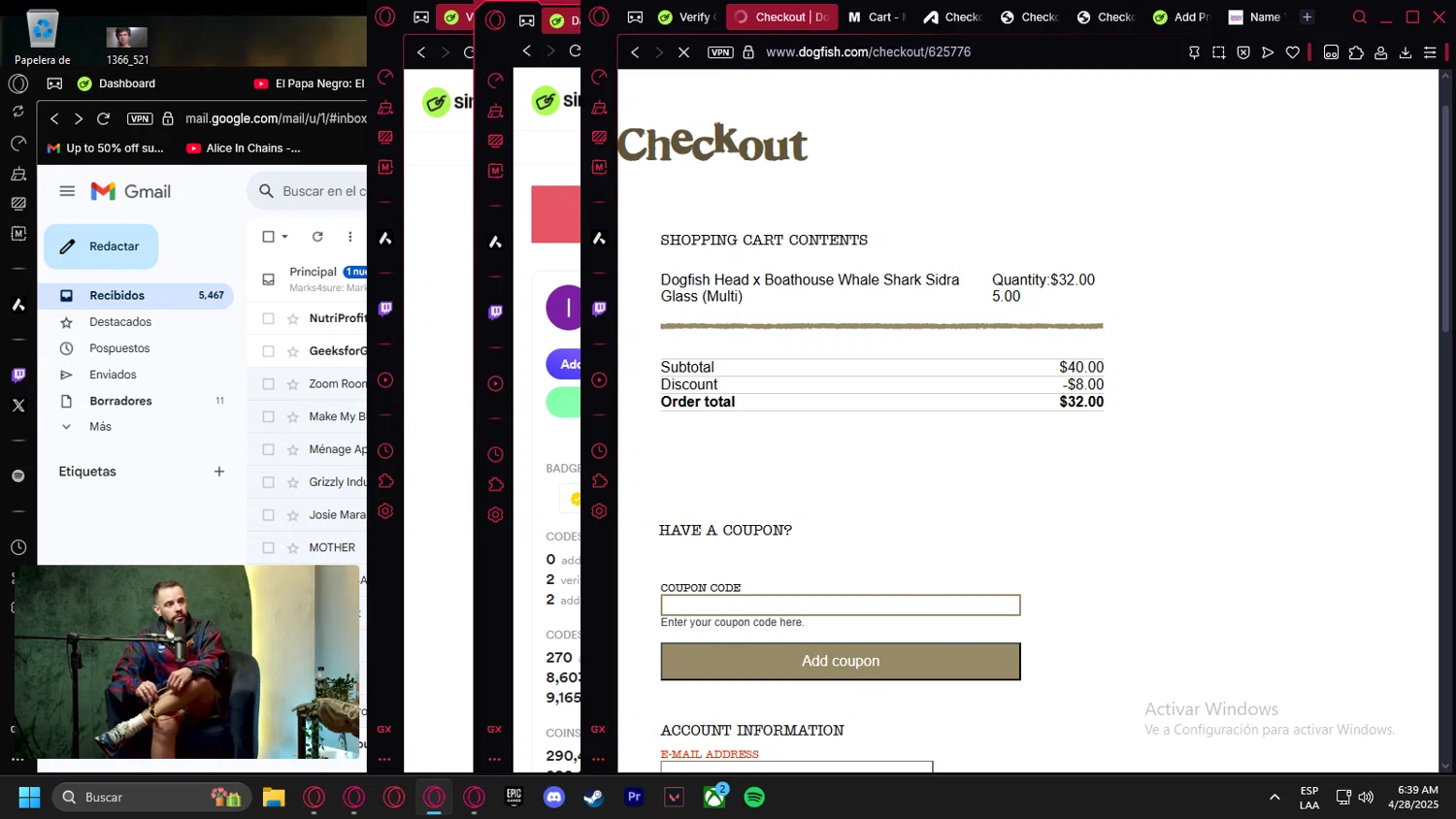Open X Twitter in leftmost Opera sidebar
The image size is (1456, 819).
point(18,406)
